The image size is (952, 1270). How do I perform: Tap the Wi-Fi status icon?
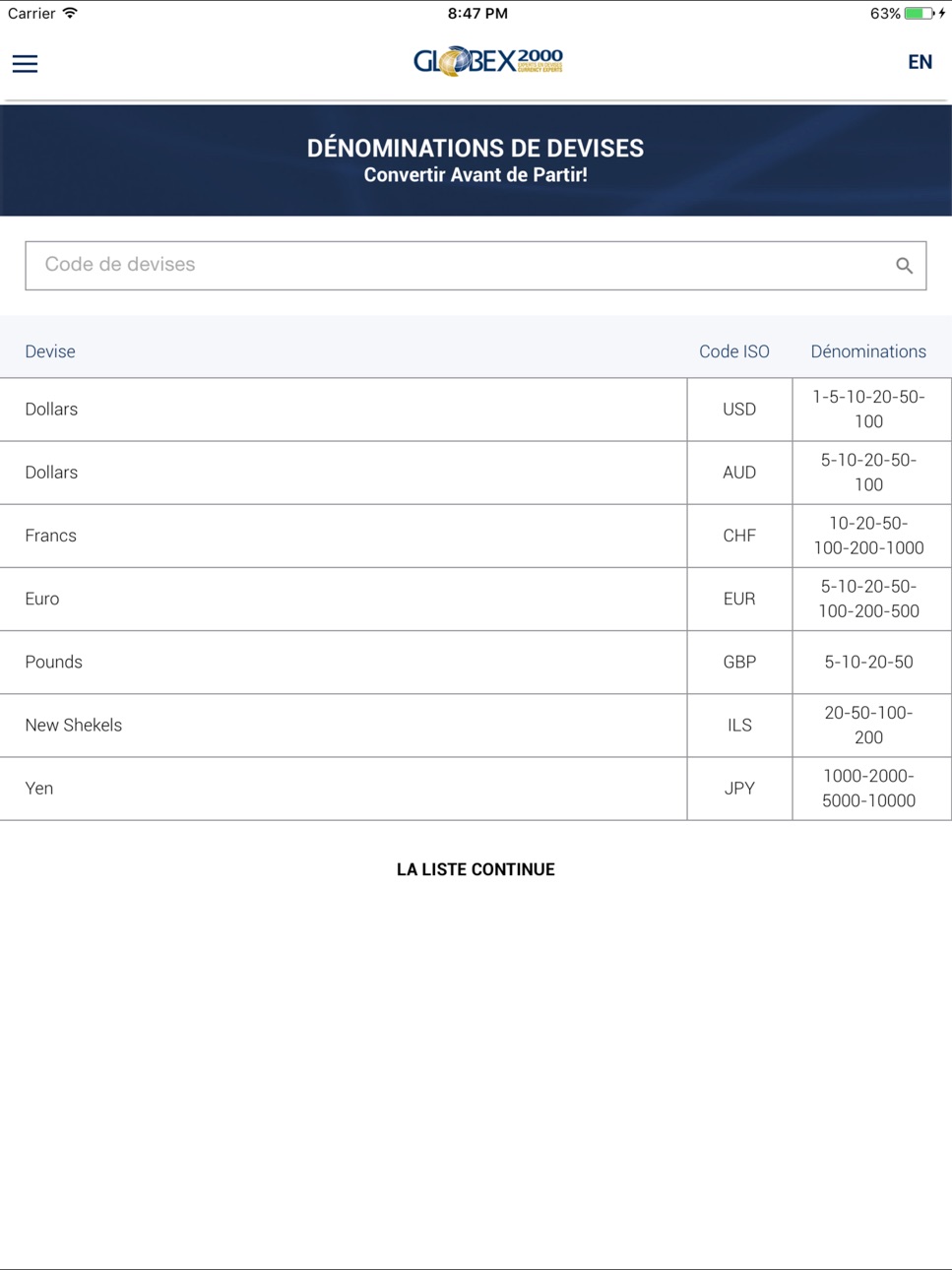(70, 13)
